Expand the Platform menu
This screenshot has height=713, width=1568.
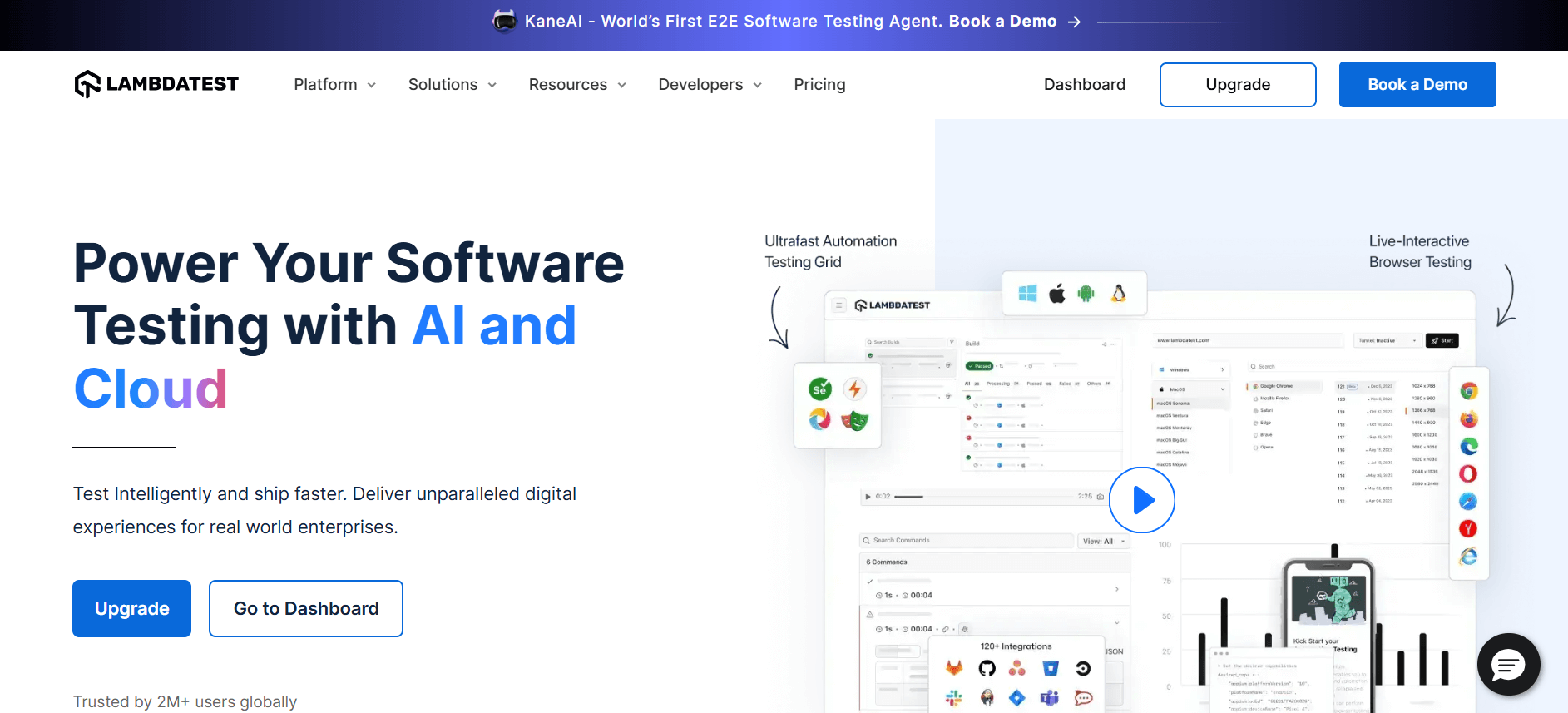tap(334, 84)
